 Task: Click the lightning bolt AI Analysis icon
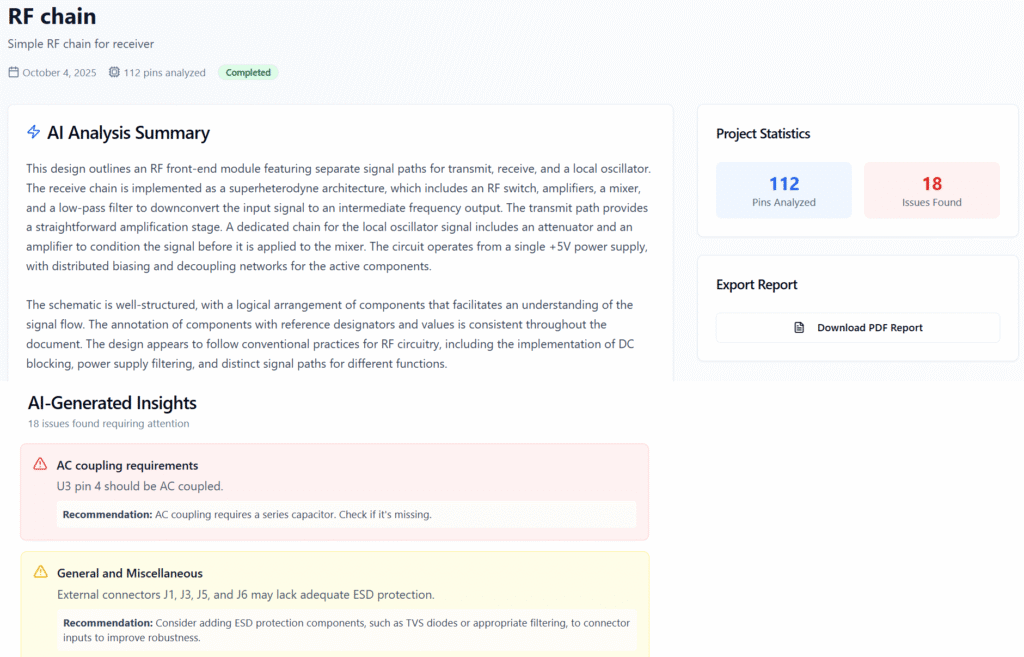pos(33,132)
